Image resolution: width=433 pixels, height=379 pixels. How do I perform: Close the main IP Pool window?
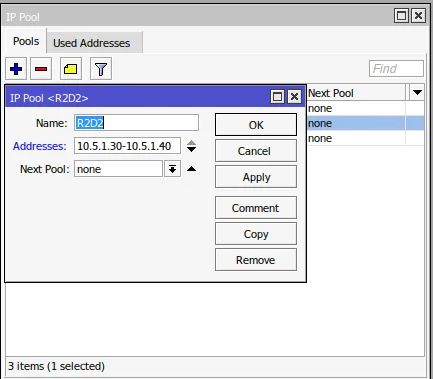(x=418, y=16)
